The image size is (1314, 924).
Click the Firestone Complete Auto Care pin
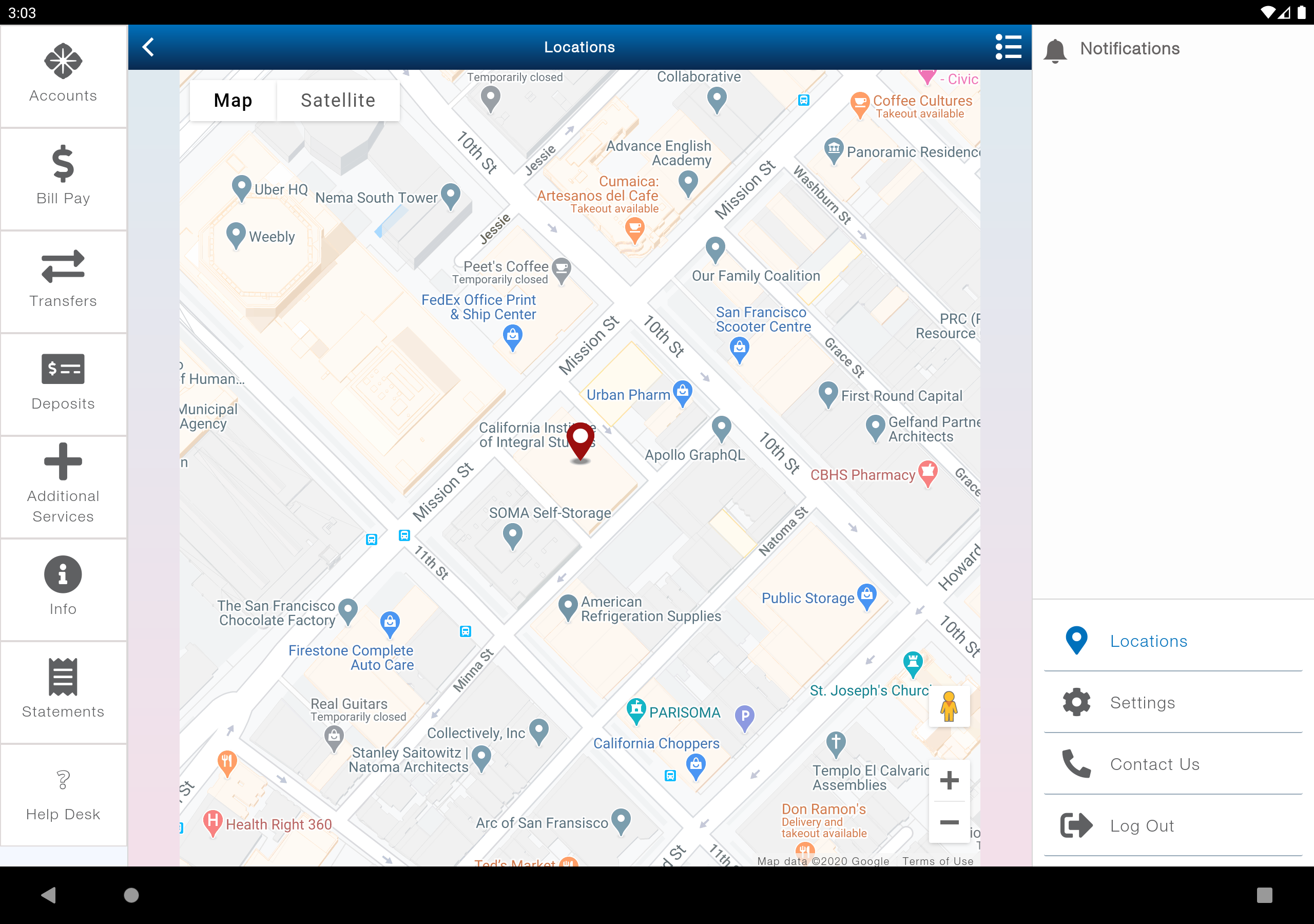[390, 624]
